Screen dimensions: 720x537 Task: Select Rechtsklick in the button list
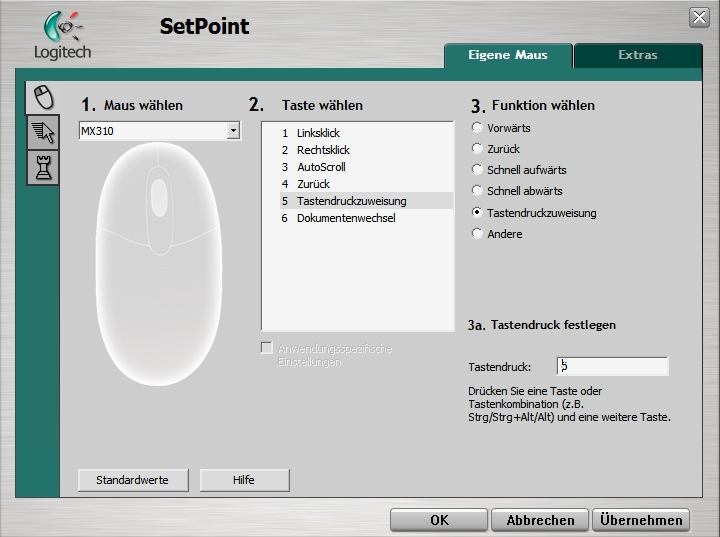[x=366, y=150]
